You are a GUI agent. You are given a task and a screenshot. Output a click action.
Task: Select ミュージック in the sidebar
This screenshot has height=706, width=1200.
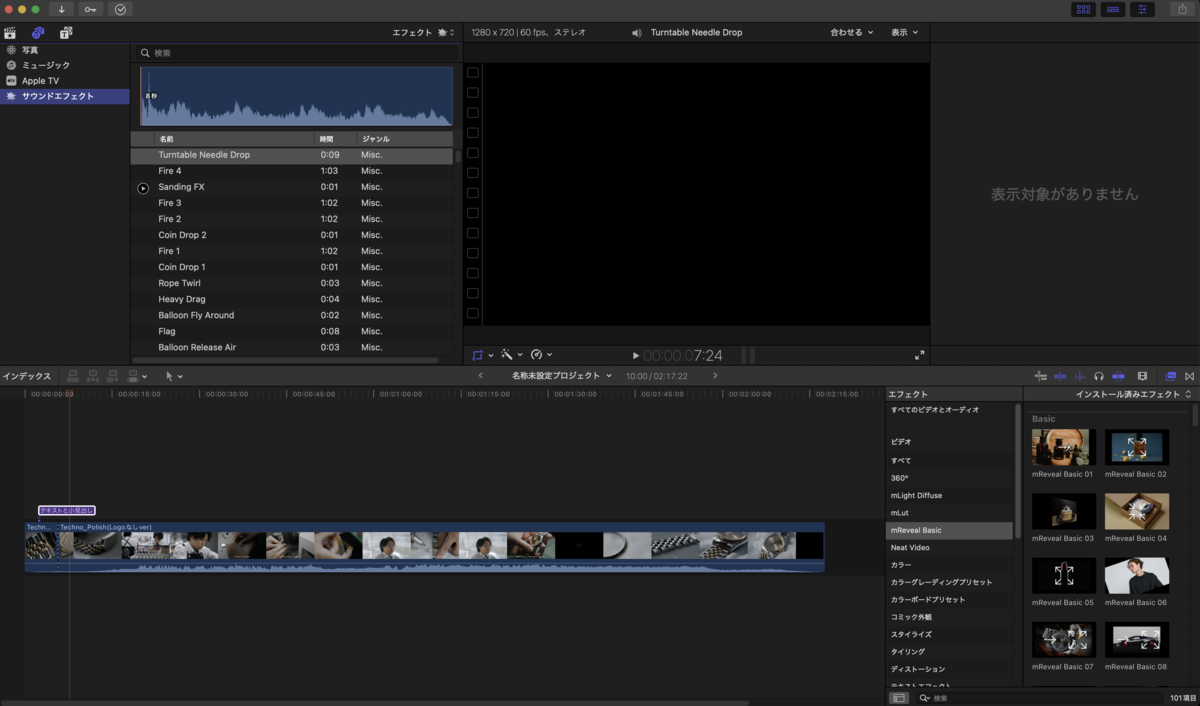coord(46,65)
